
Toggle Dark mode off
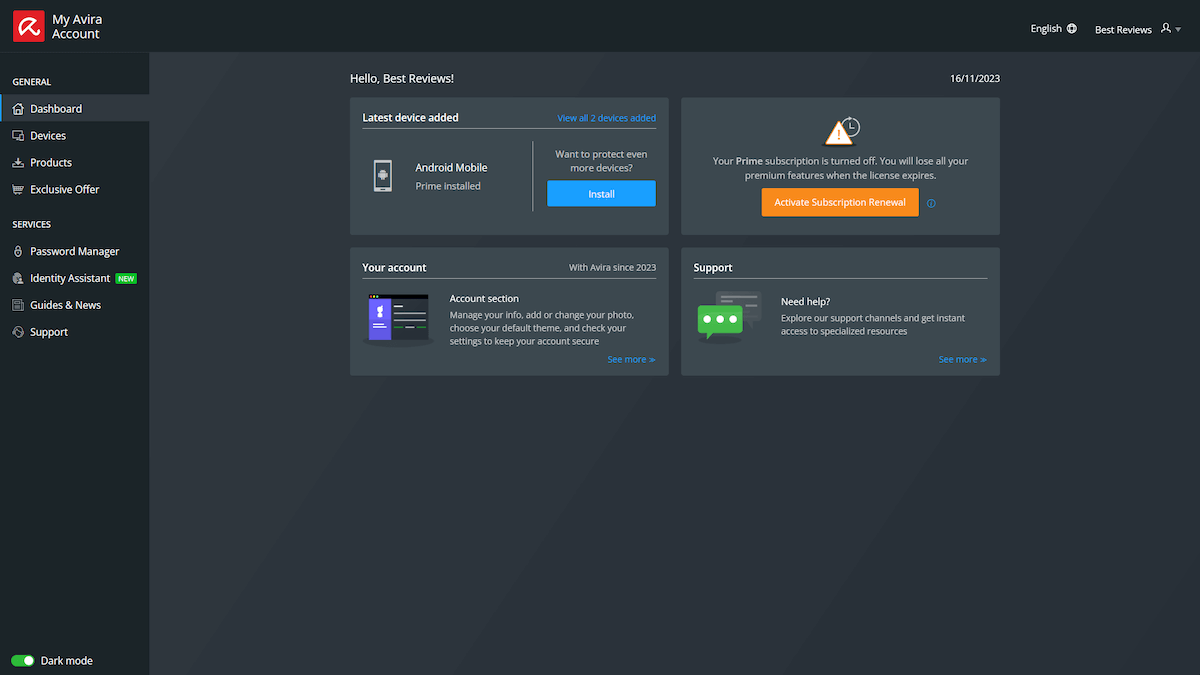[x=22, y=660]
